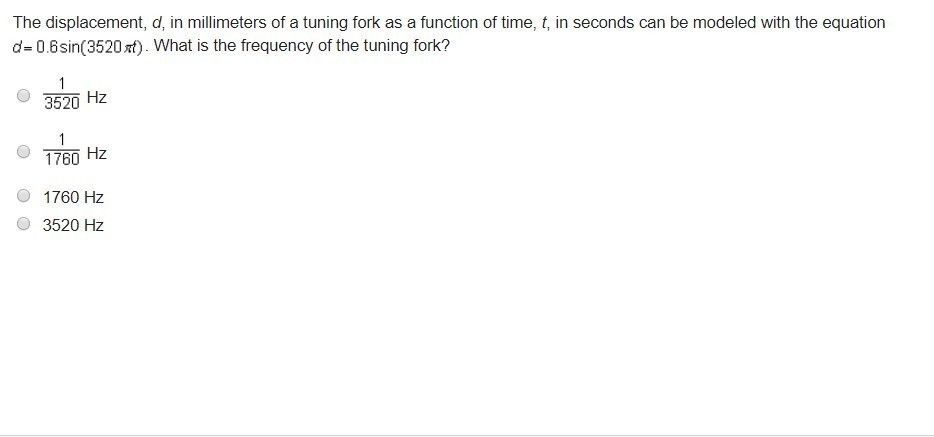Click the 1 over 3520 fraction
Viewport: 934px width, 437px height.
click(61, 93)
